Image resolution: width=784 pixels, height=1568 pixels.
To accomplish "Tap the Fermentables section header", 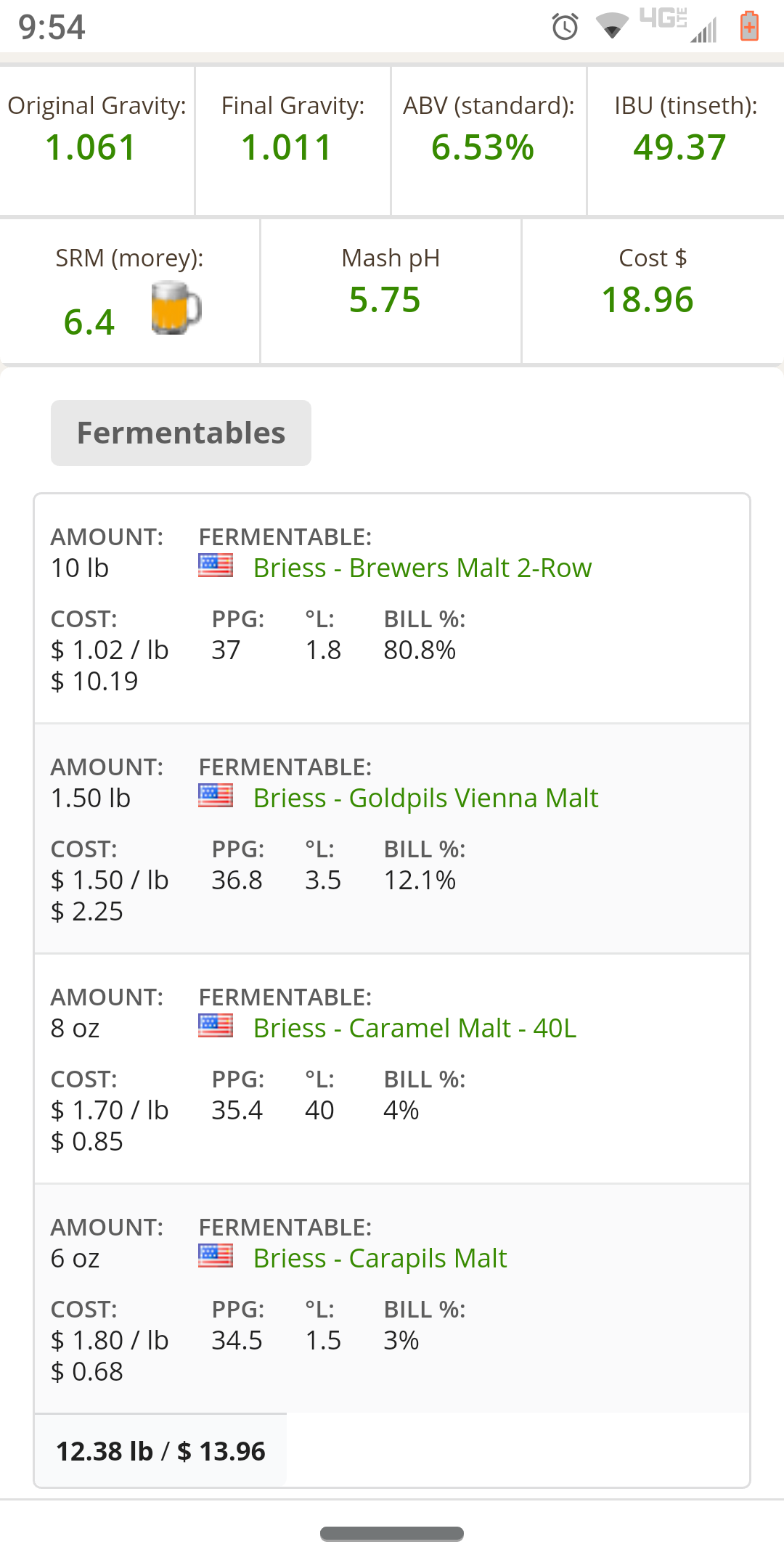I will tap(181, 433).
